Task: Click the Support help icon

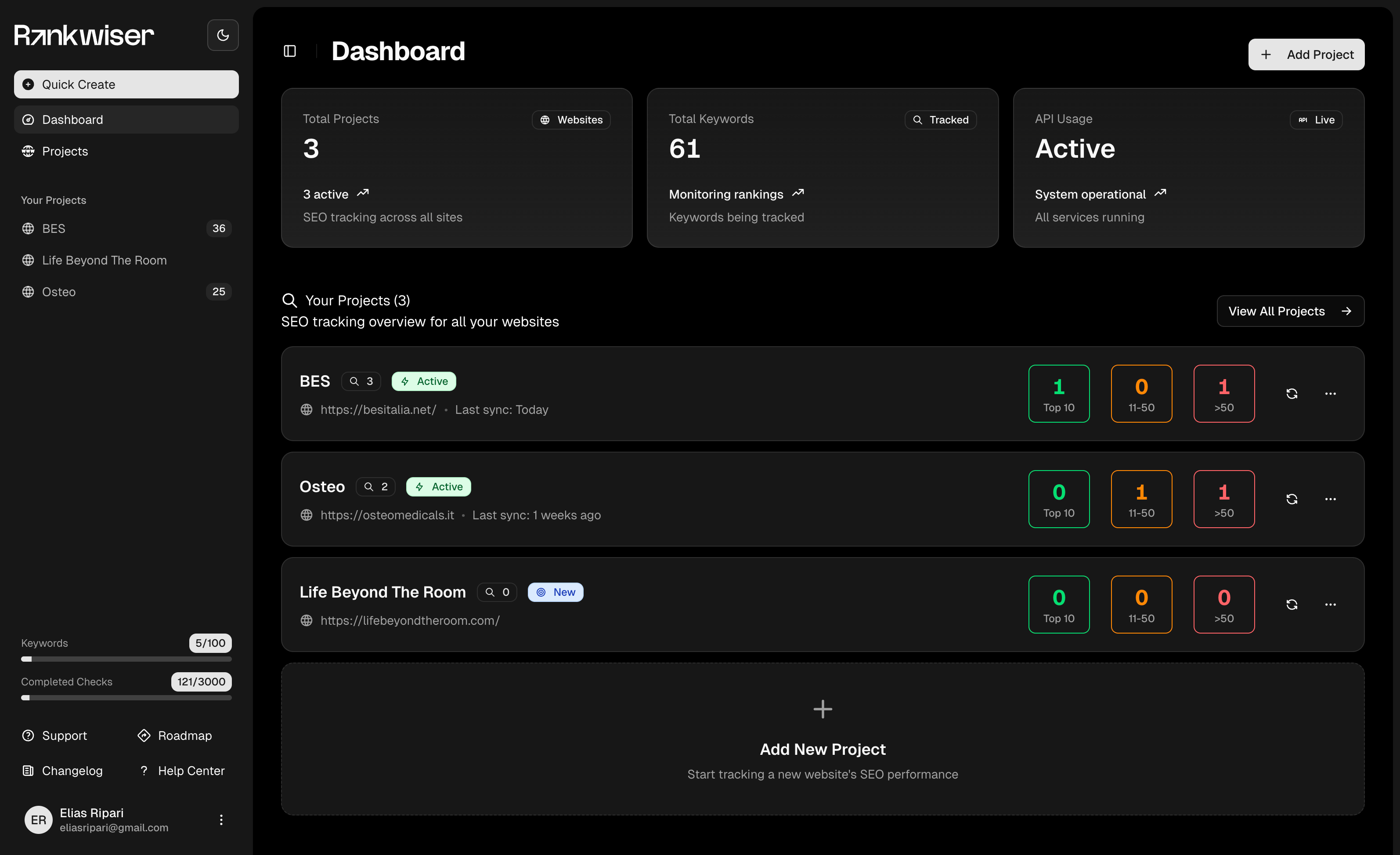Action: [28, 735]
